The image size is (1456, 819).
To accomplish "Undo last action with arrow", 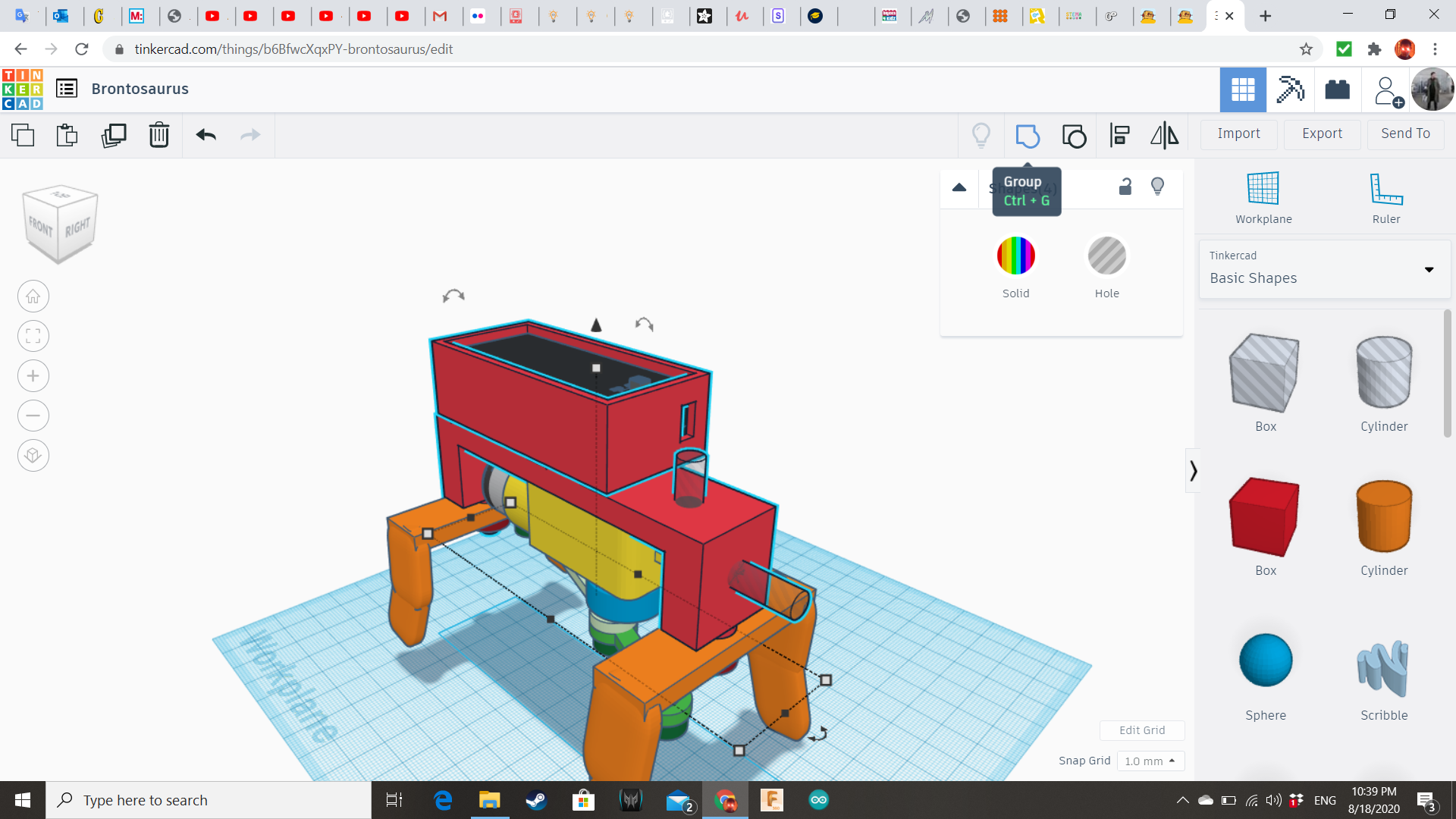I will pos(206,136).
